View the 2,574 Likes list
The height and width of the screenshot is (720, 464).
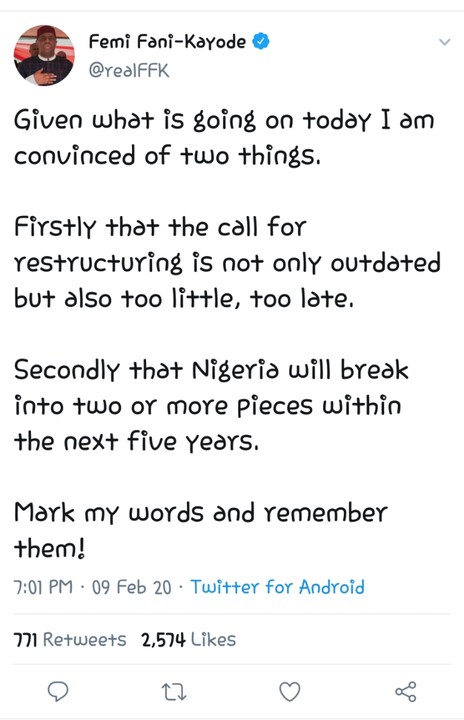pyautogui.click(x=188, y=640)
